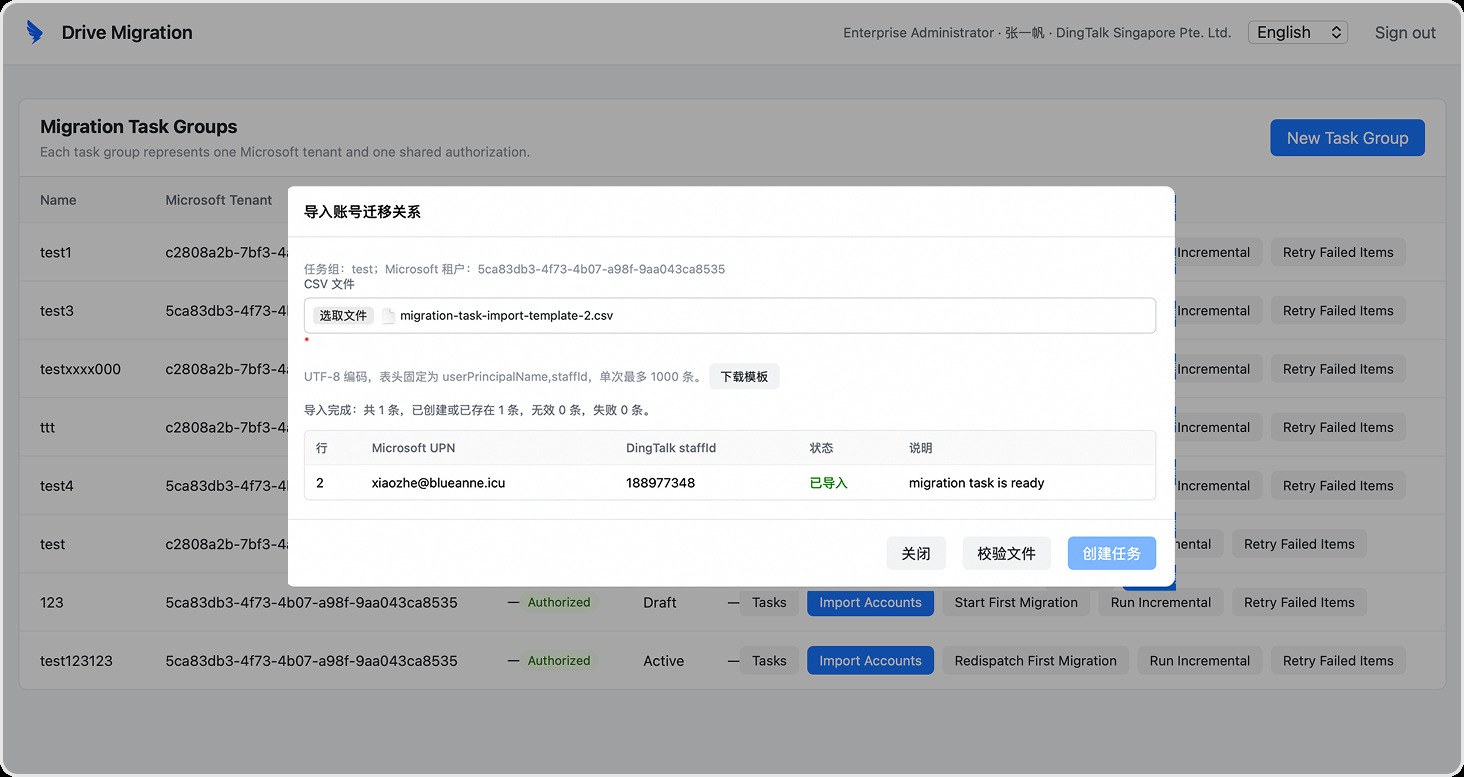This screenshot has height=777, width=1464.
Task: Click Retry Failed Items in the 123 row
Action: point(1299,602)
